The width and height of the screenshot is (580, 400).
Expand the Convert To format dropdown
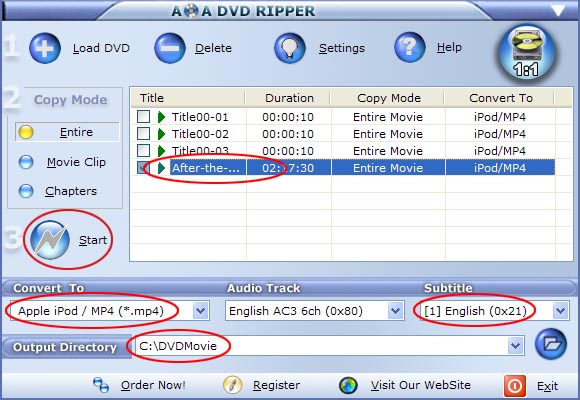coord(200,311)
